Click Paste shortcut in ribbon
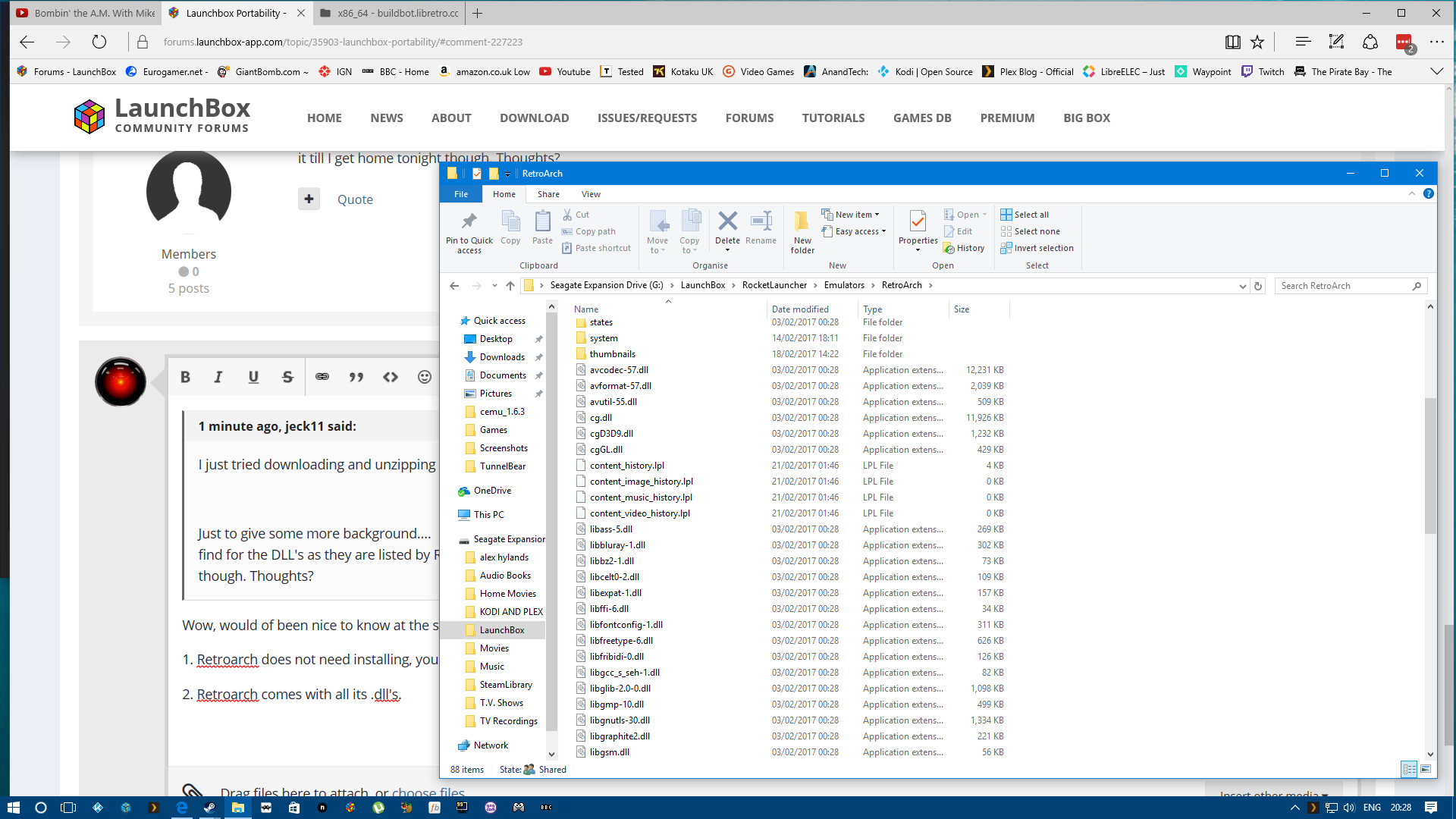Screen dimensions: 1456x819 [x=596, y=248]
